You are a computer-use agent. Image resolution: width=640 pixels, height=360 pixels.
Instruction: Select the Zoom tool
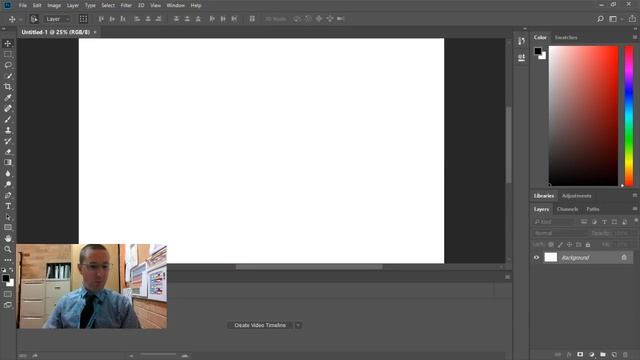(8, 249)
